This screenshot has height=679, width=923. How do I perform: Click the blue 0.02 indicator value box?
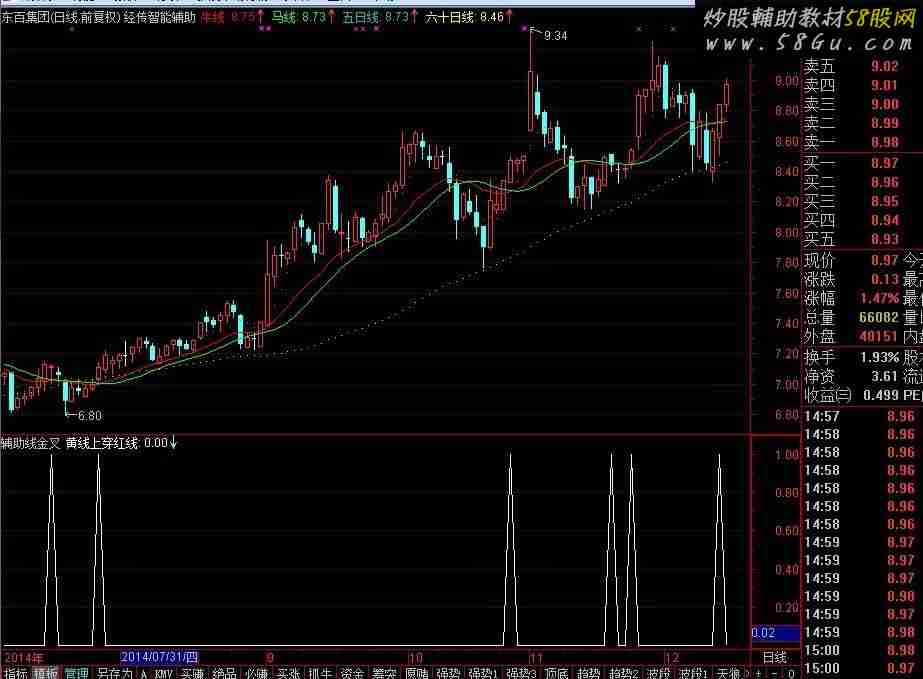(775, 633)
